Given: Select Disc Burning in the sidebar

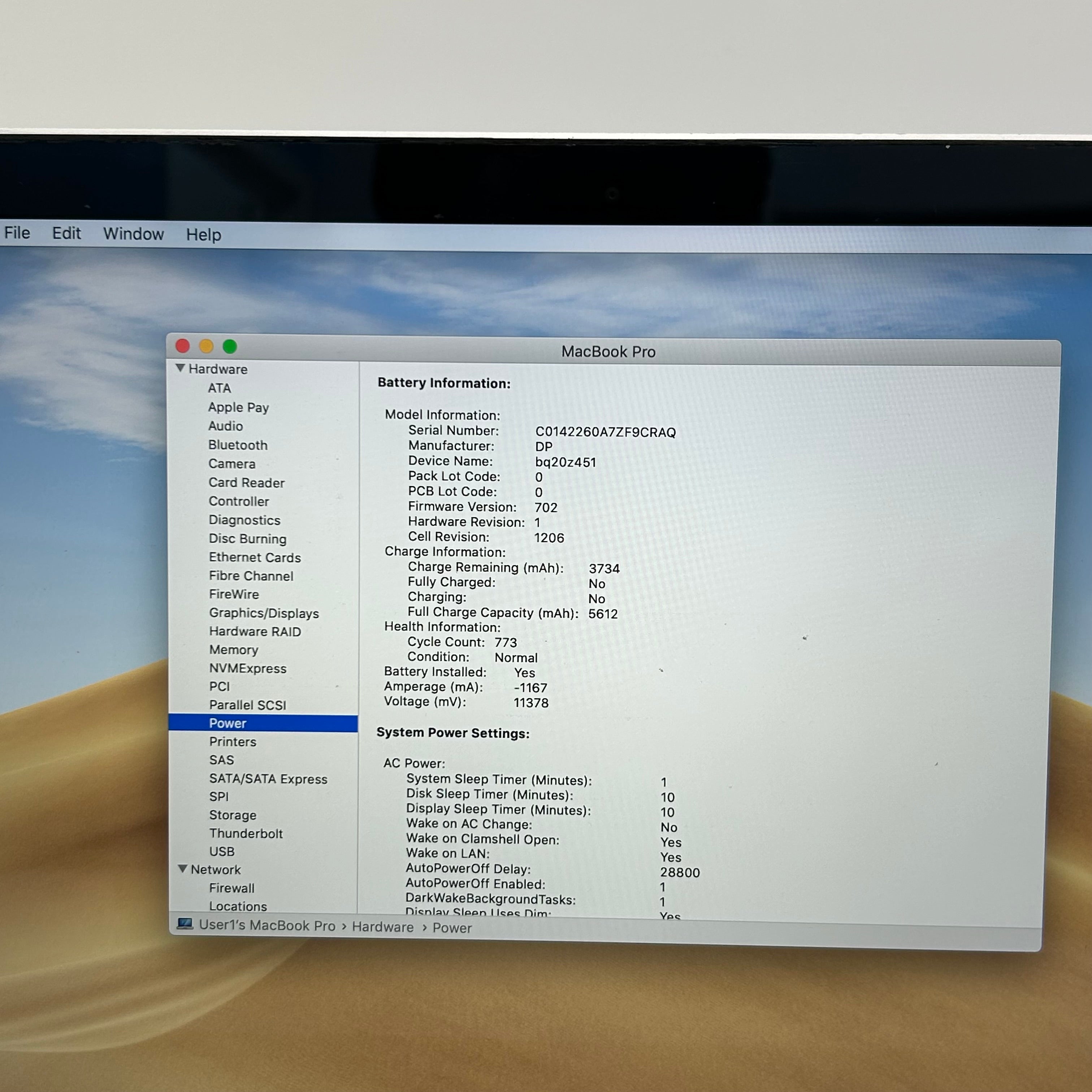Looking at the screenshot, I should click(248, 539).
